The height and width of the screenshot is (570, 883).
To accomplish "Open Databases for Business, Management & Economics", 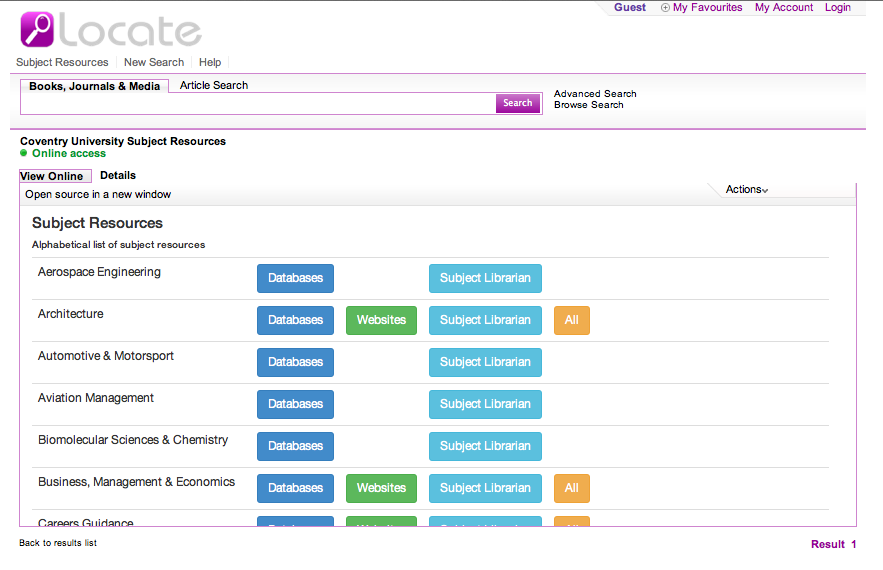I will 295,488.
